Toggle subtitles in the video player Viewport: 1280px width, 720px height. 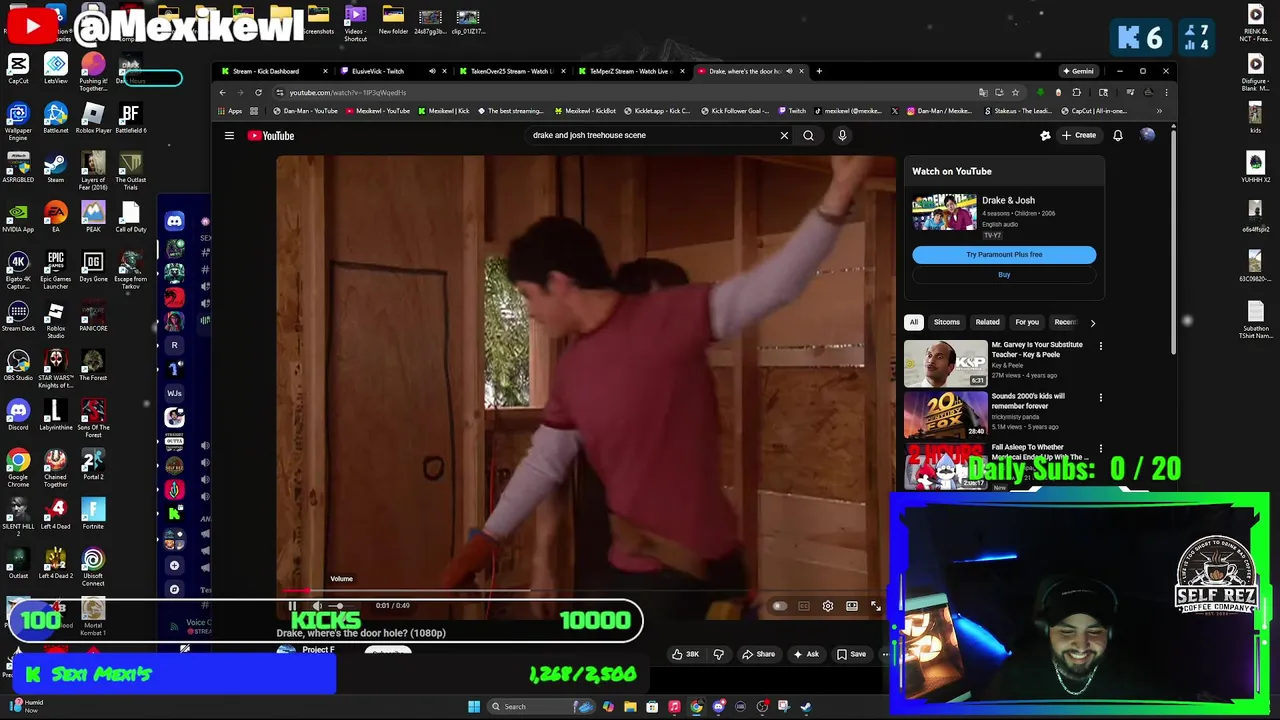point(804,606)
